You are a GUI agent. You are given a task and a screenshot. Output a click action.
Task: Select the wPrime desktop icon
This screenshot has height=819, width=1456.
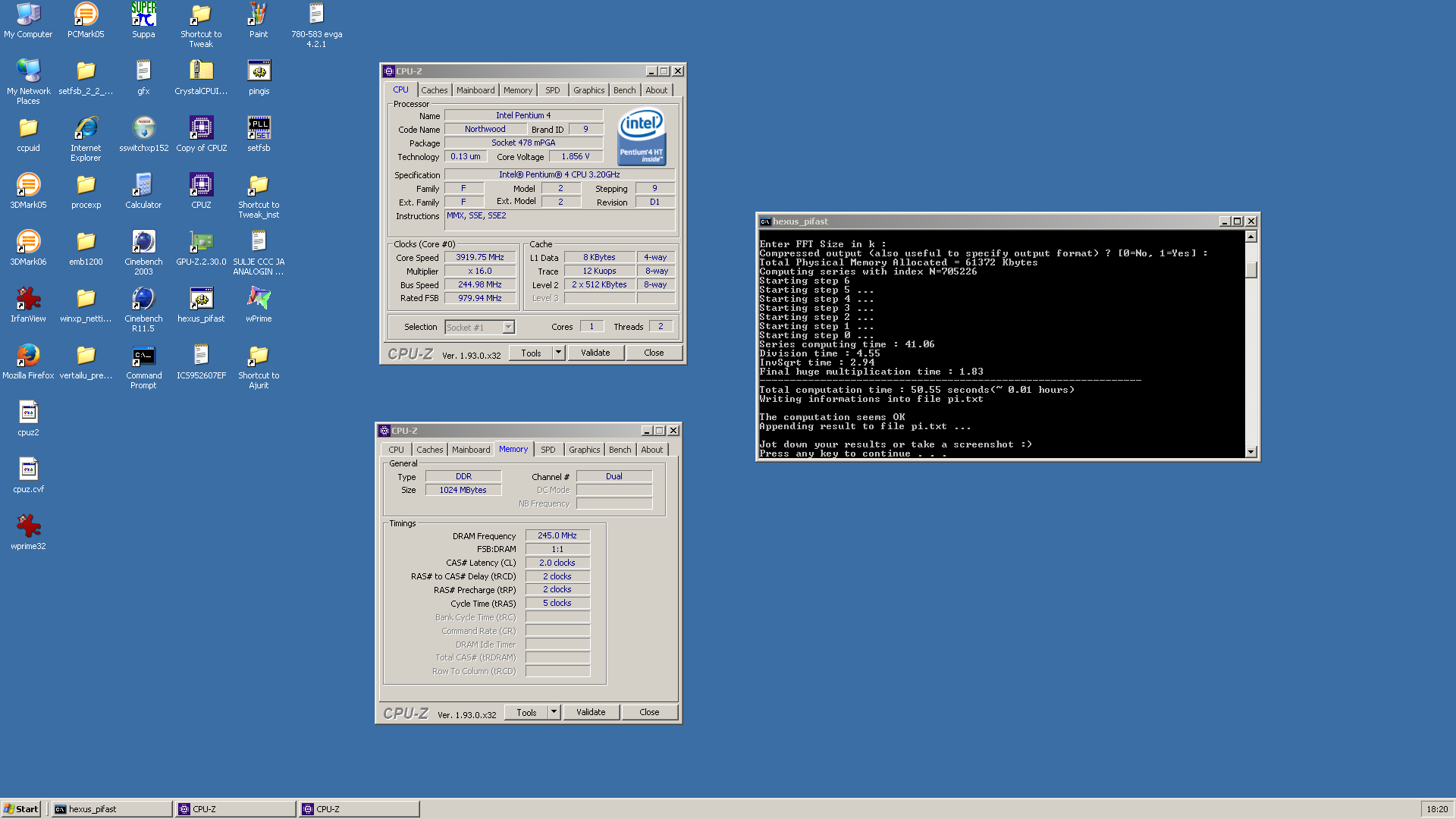(259, 298)
